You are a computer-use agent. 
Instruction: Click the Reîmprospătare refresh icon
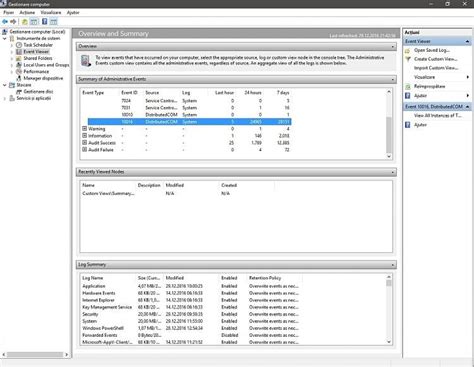click(407, 87)
